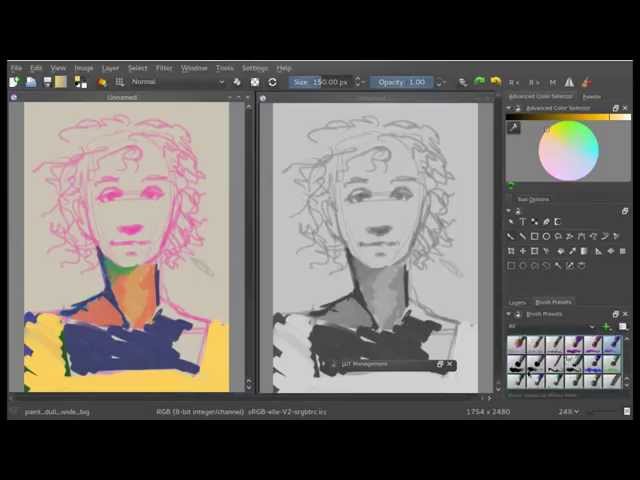Click the Unnamed document title bar
Screen dimensions: 640x480
(x=122, y=97)
